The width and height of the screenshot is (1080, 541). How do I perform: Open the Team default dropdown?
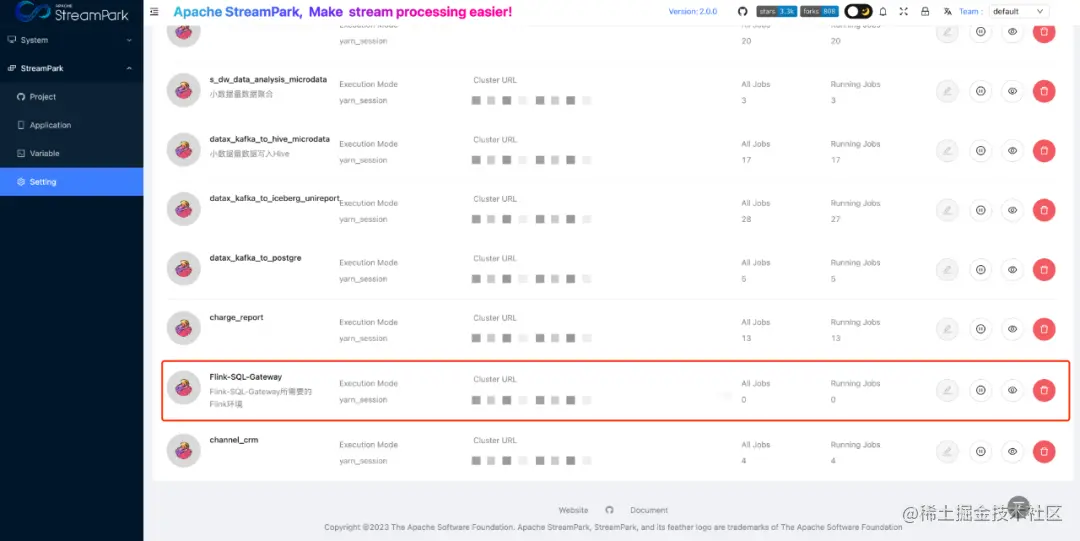coord(1019,12)
